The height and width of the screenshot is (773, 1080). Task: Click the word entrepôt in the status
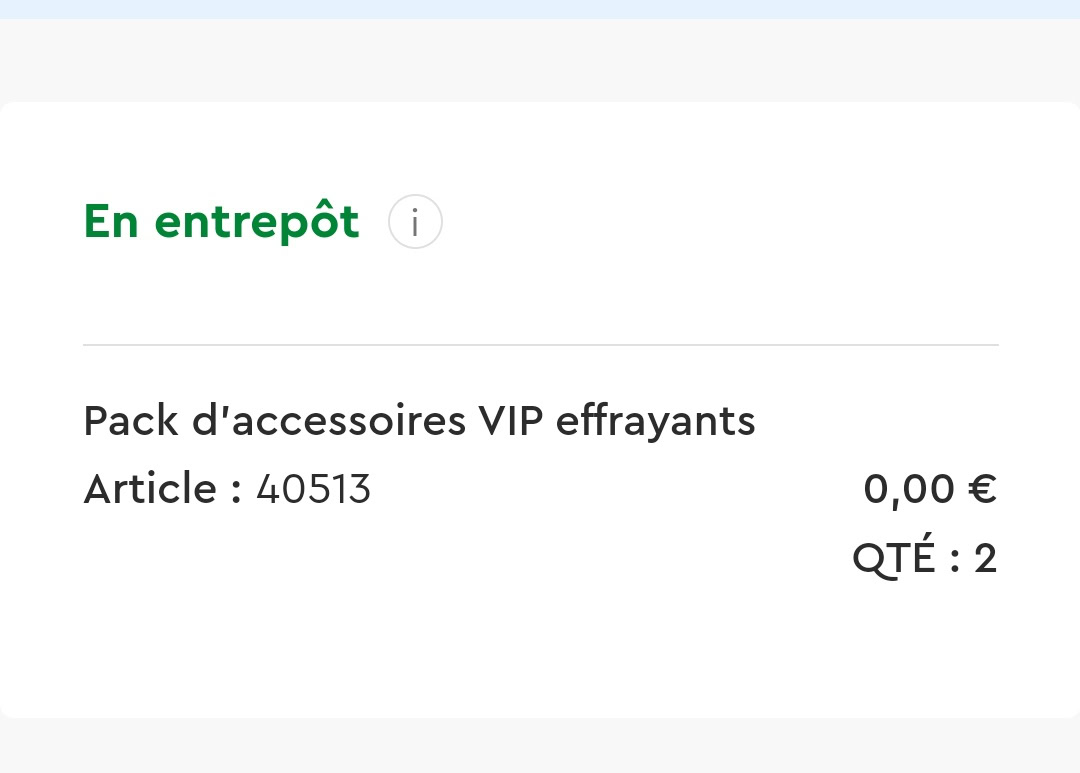(257, 222)
